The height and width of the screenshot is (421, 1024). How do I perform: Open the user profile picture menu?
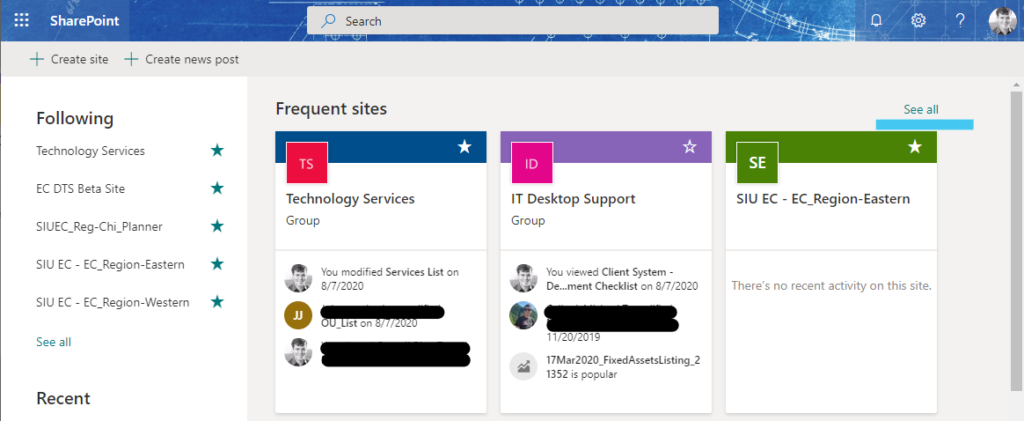[x=1002, y=21]
